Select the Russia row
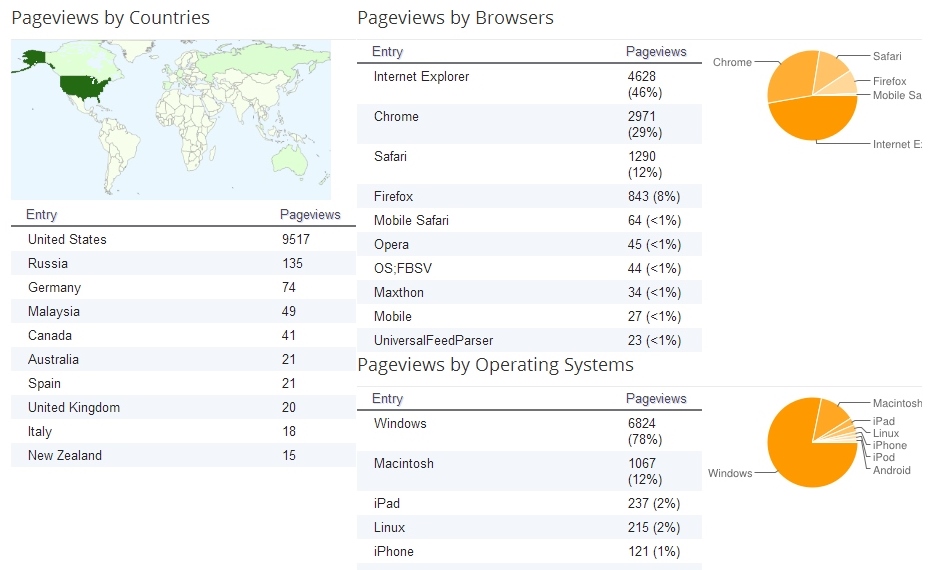 coord(183,263)
